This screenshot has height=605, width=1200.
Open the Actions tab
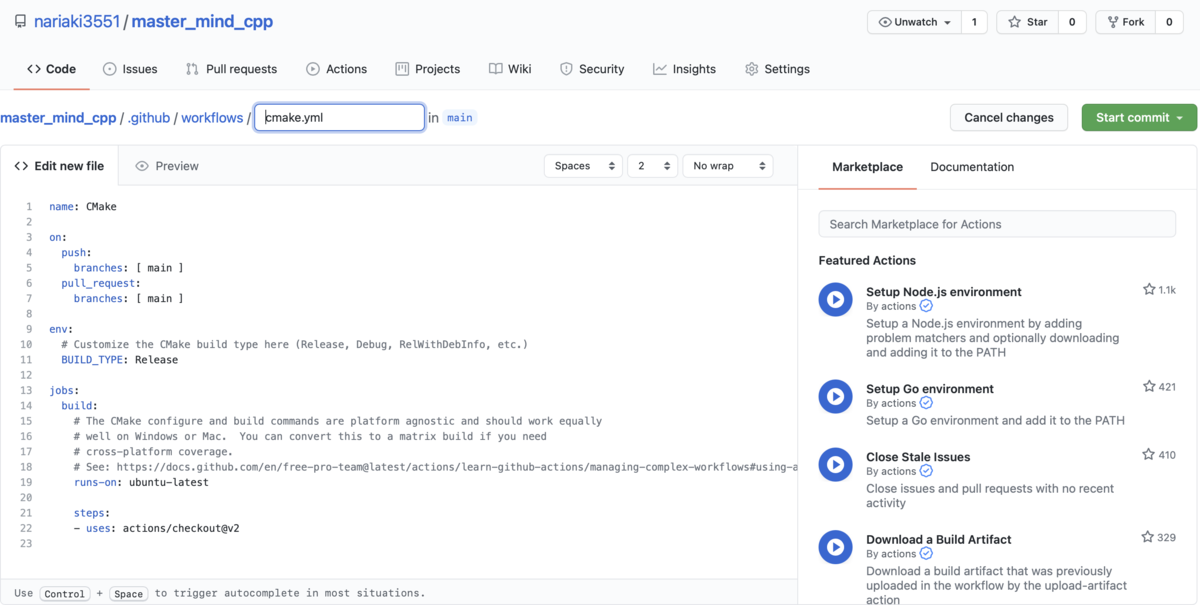[x=337, y=69]
